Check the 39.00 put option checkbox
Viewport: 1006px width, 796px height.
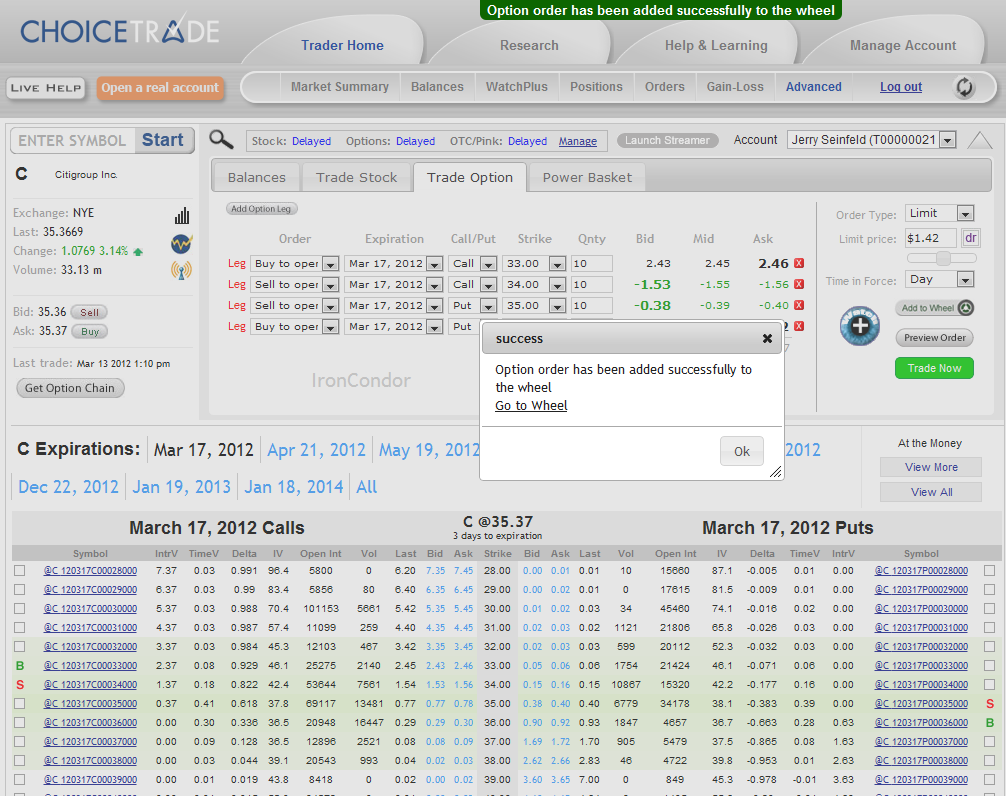point(989,780)
